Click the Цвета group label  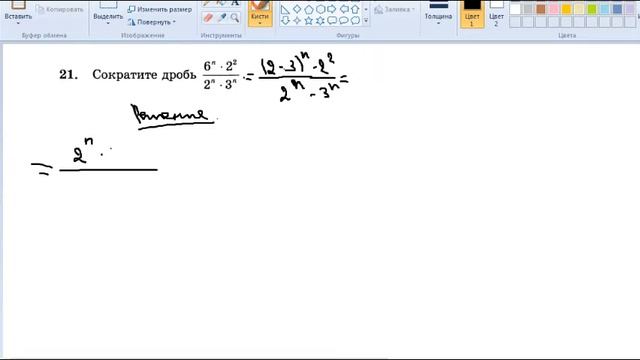click(567, 36)
